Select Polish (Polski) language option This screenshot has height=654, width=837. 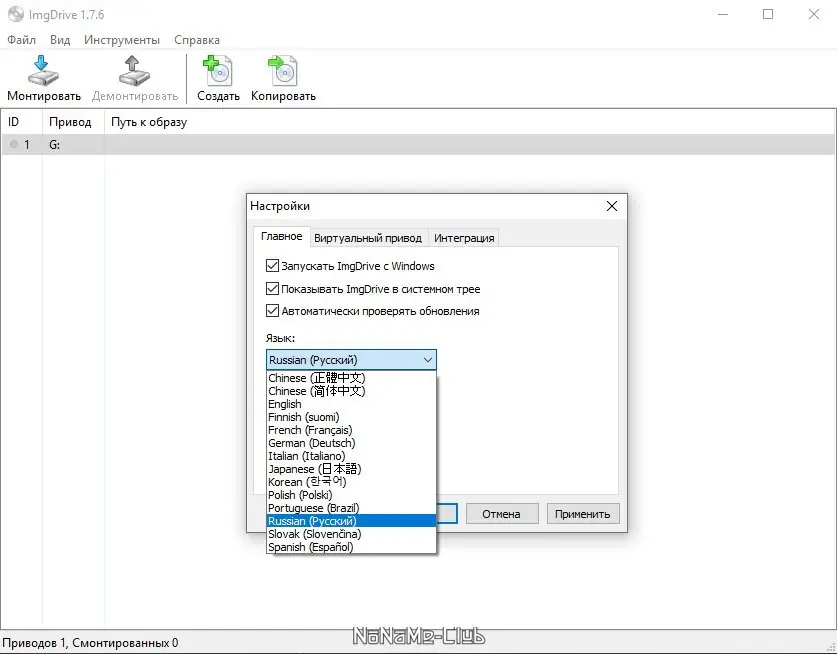coord(351,495)
